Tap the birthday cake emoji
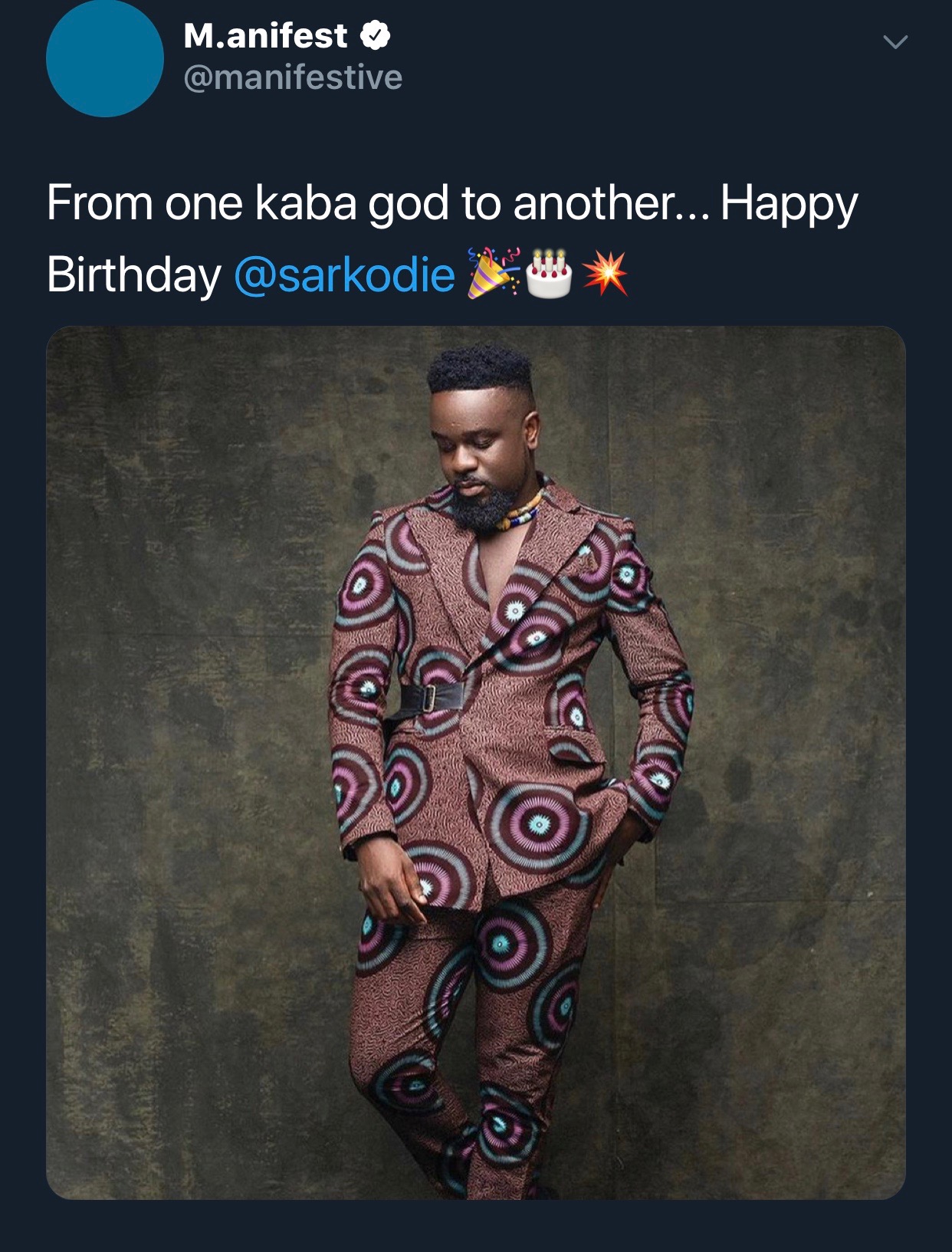952x1252 pixels. [x=550, y=273]
